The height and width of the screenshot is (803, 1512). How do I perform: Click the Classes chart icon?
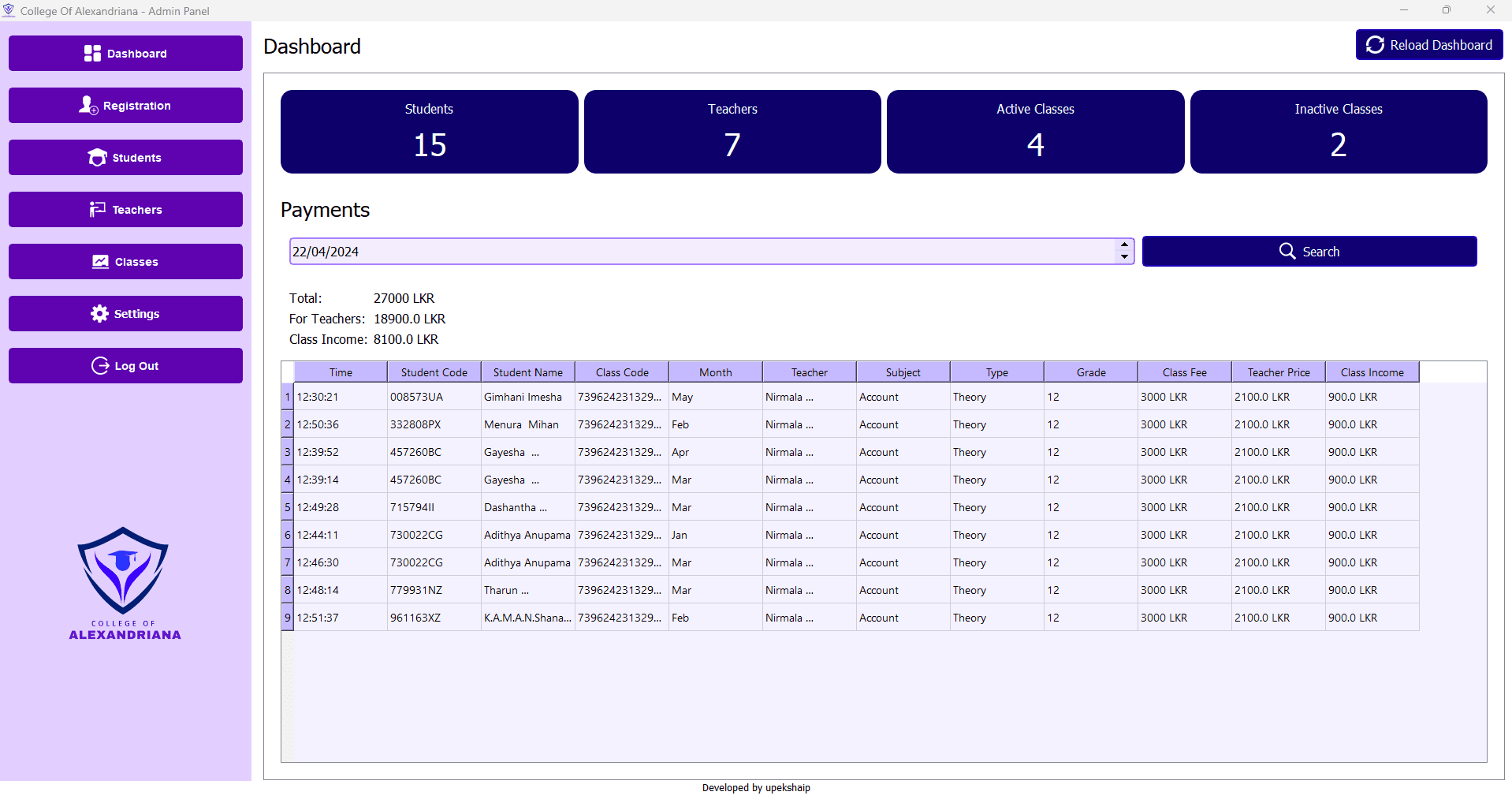click(100, 262)
